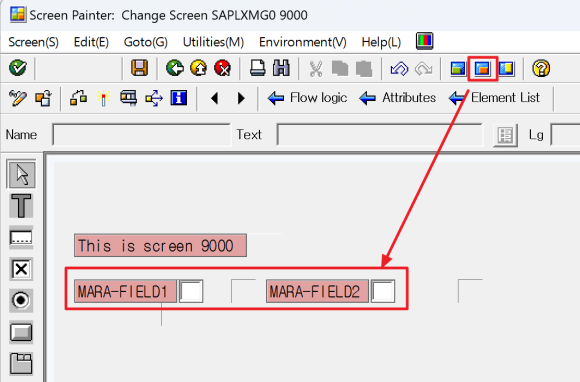Select the Pushbutton tool in palette

click(x=21, y=332)
